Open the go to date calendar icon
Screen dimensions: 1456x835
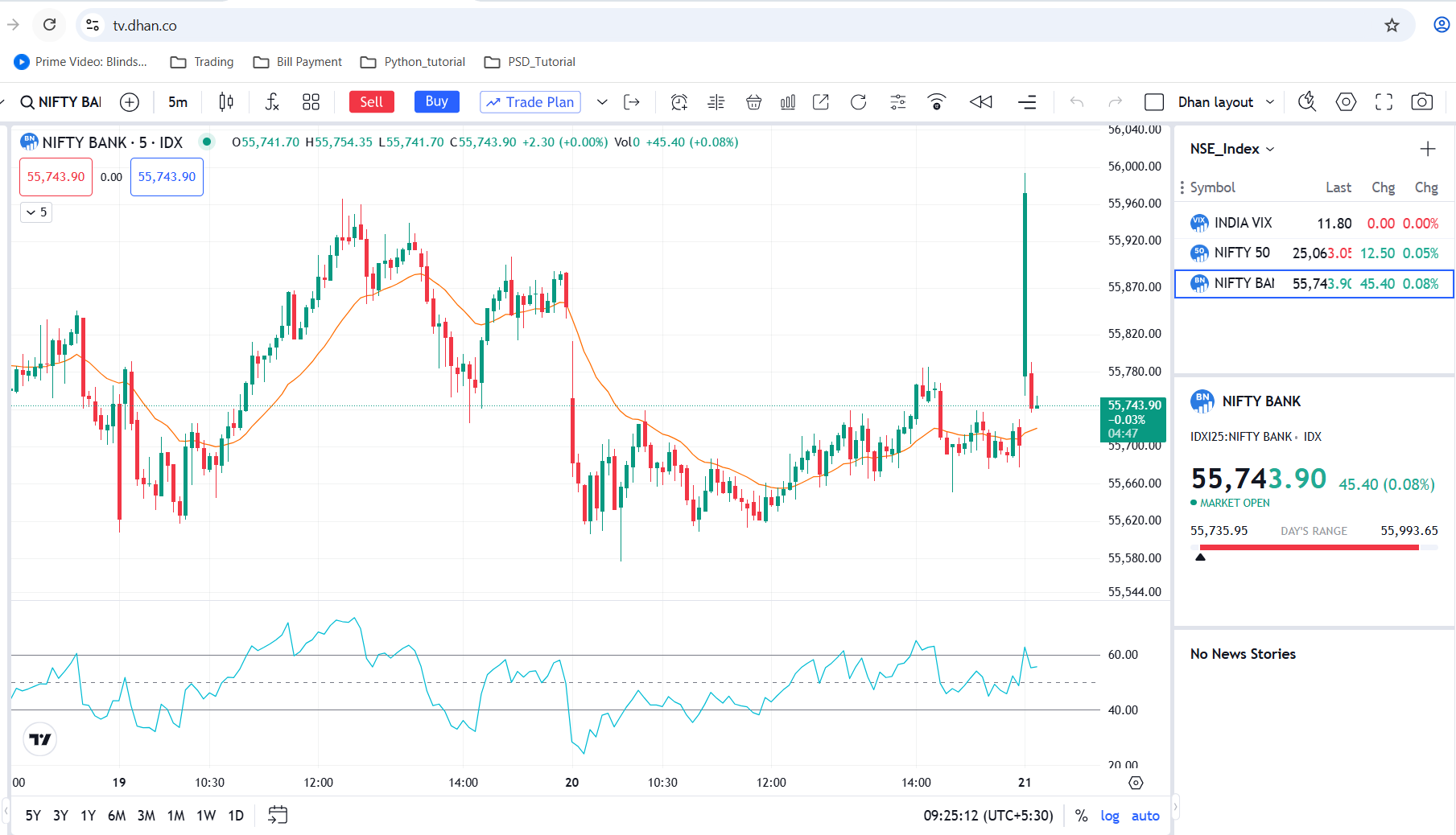pyautogui.click(x=278, y=816)
